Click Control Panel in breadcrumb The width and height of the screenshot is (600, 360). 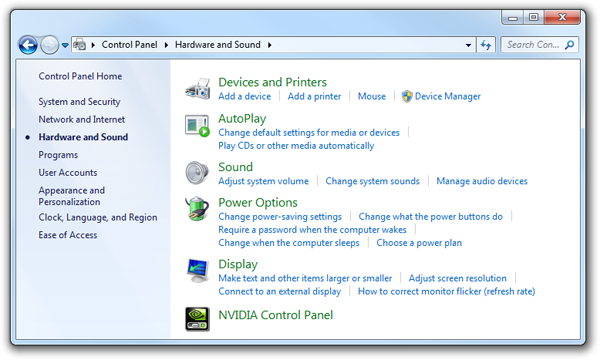[x=129, y=45]
